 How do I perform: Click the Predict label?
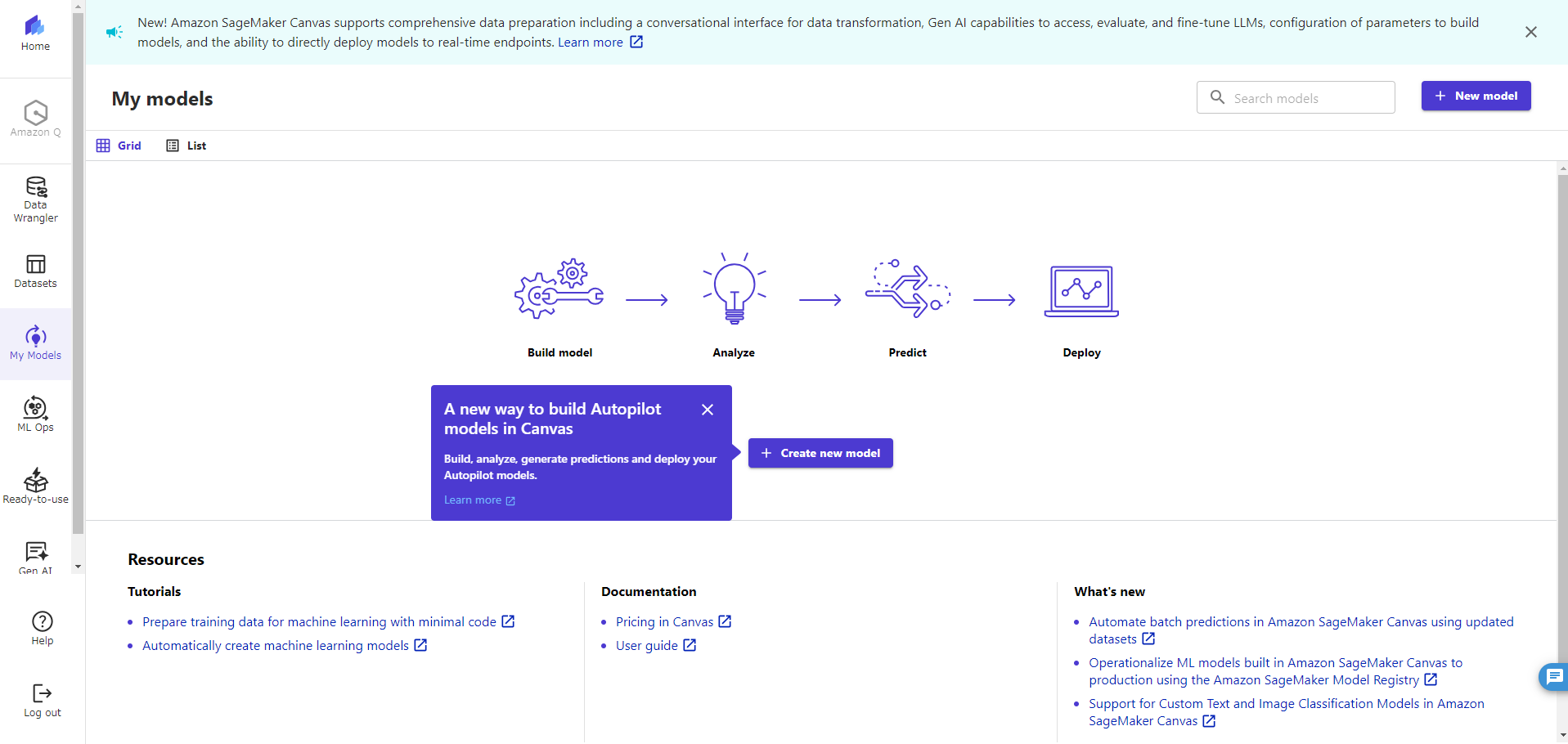(908, 352)
